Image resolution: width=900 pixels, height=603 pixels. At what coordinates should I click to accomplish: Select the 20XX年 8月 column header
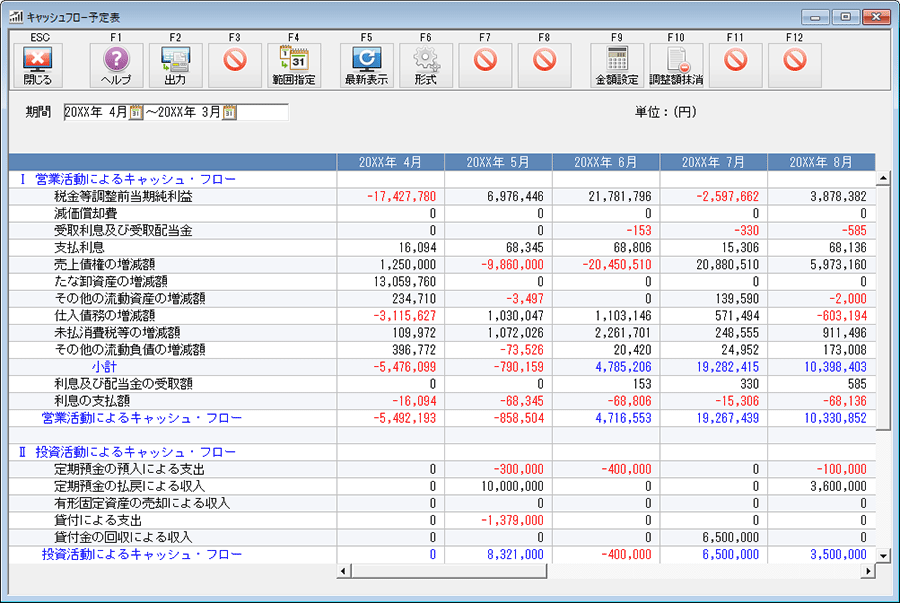tap(821, 162)
